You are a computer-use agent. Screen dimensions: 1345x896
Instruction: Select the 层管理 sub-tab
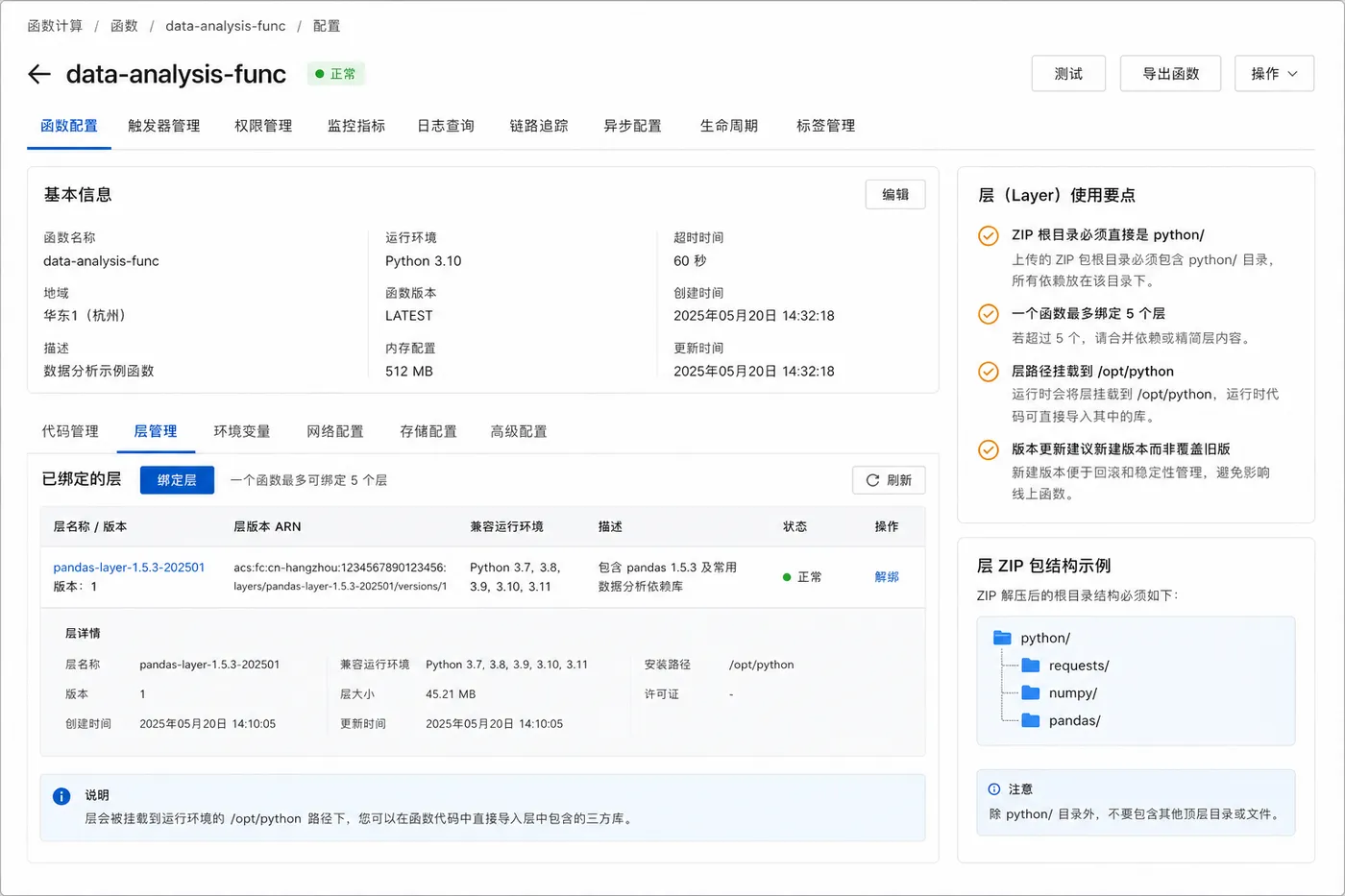(x=156, y=431)
